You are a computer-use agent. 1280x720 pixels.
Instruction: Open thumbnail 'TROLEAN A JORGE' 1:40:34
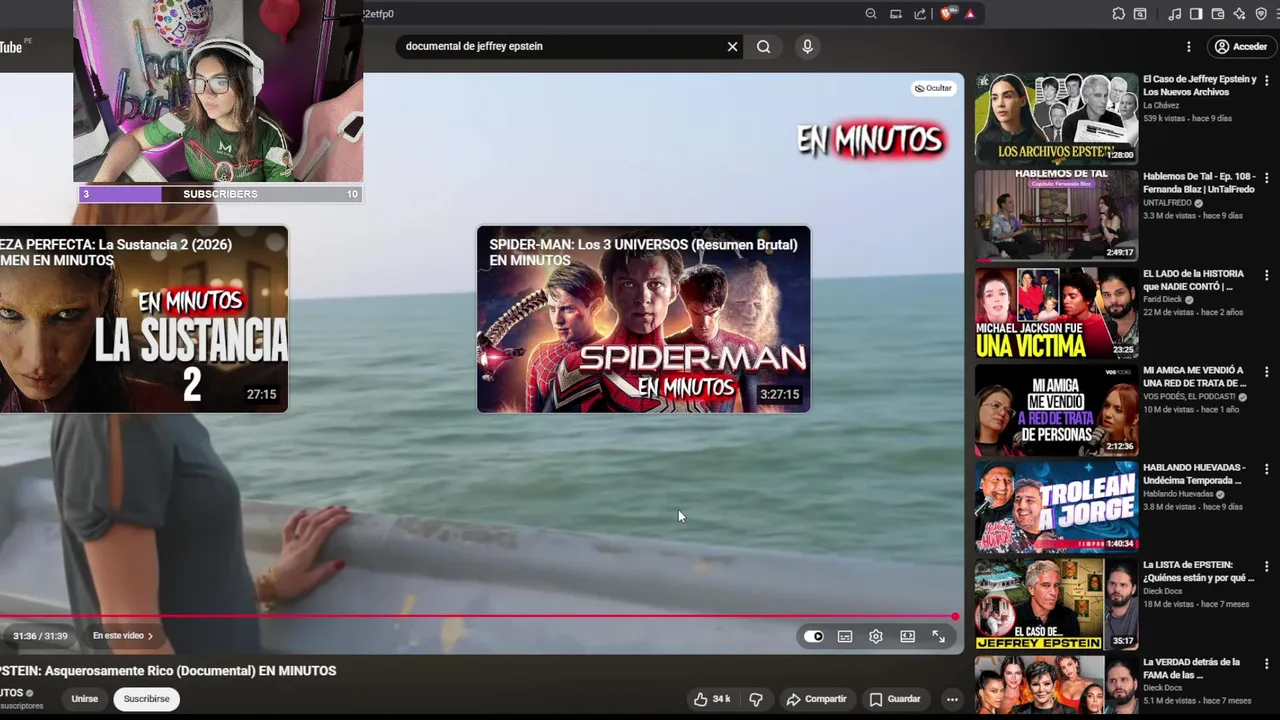1056,507
